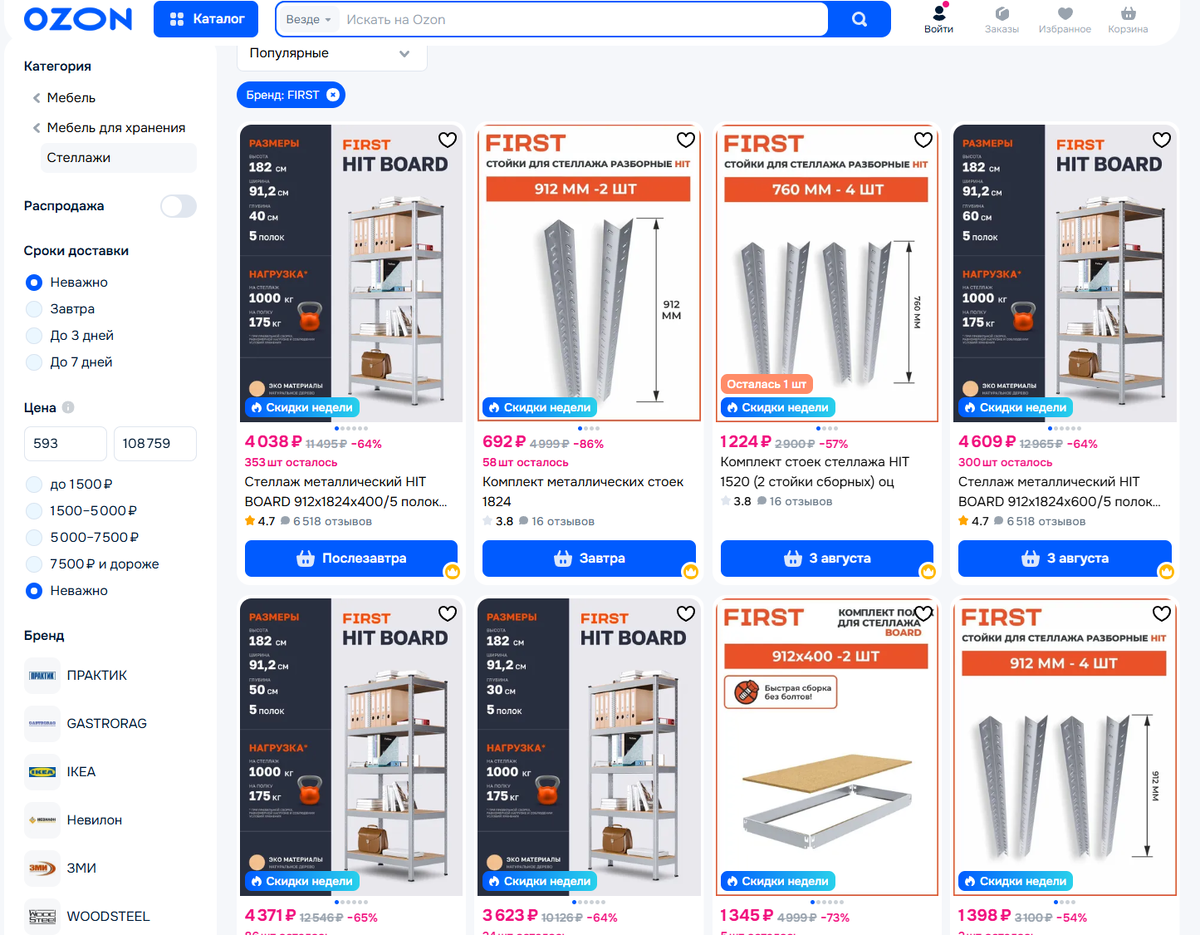Edit the maximum price field 108759
This screenshot has width=1200, height=935.
pos(155,443)
